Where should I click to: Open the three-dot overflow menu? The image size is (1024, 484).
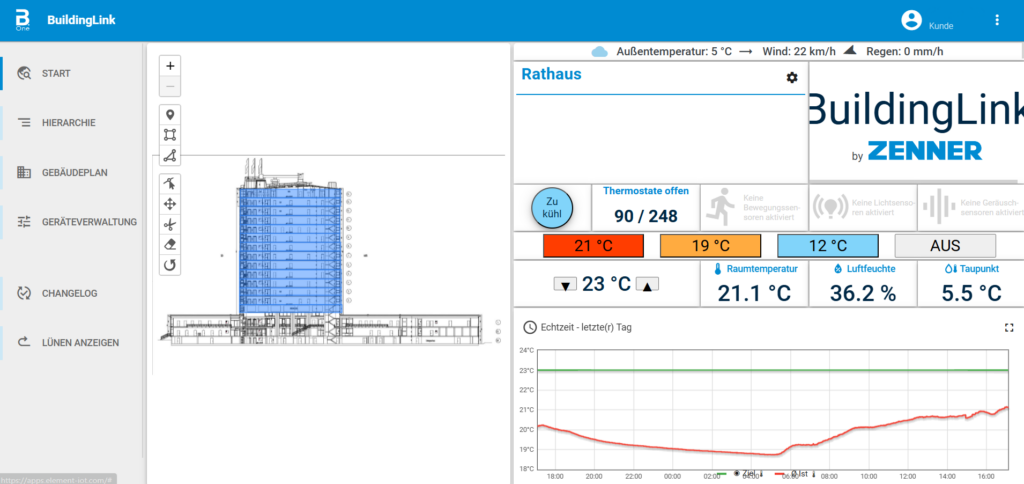(x=997, y=20)
